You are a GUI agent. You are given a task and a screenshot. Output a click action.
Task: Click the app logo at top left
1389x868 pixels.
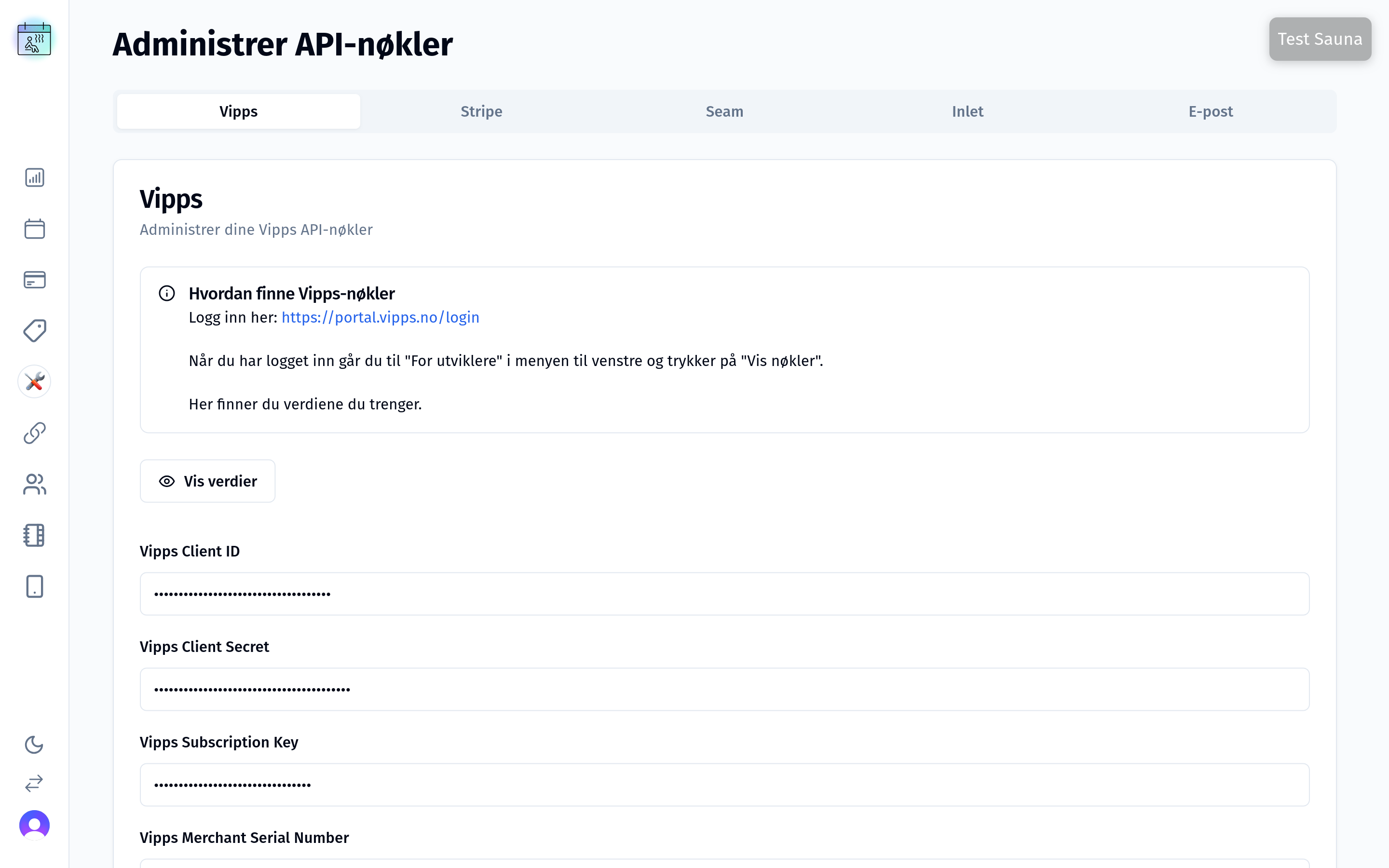click(34, 39)
